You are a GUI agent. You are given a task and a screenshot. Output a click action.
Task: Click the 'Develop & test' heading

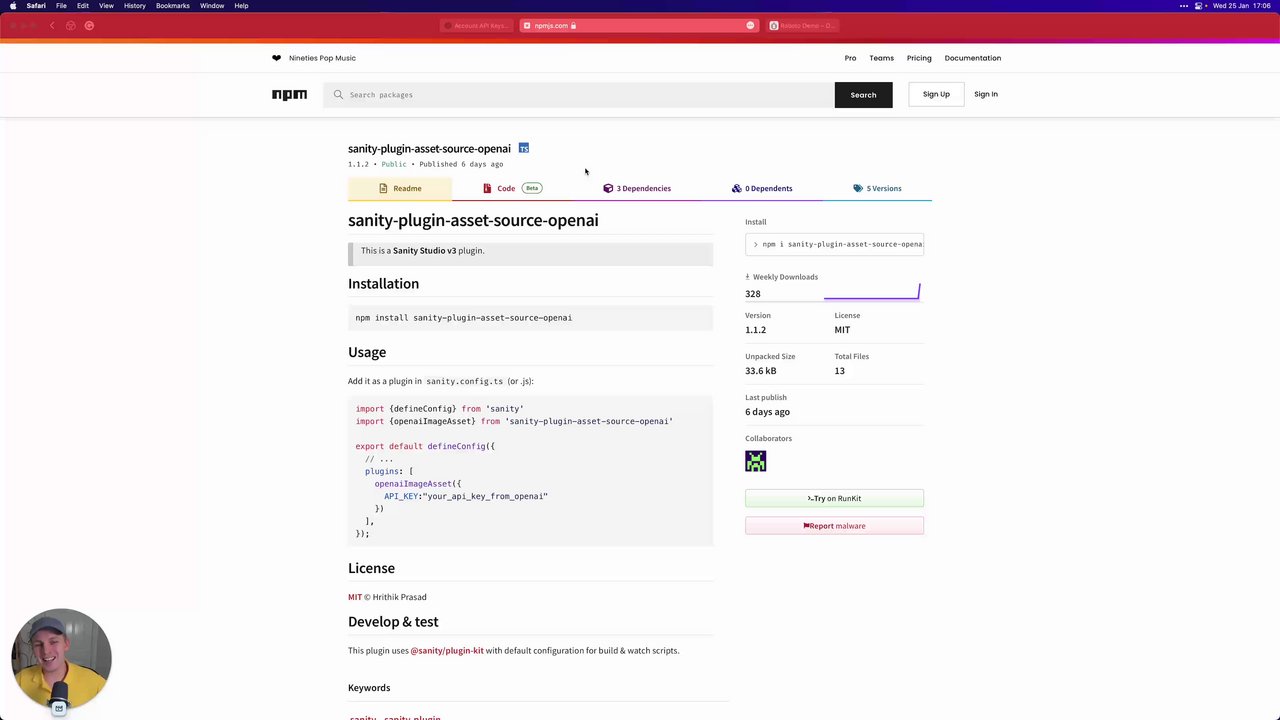click(x=393, y=622)
